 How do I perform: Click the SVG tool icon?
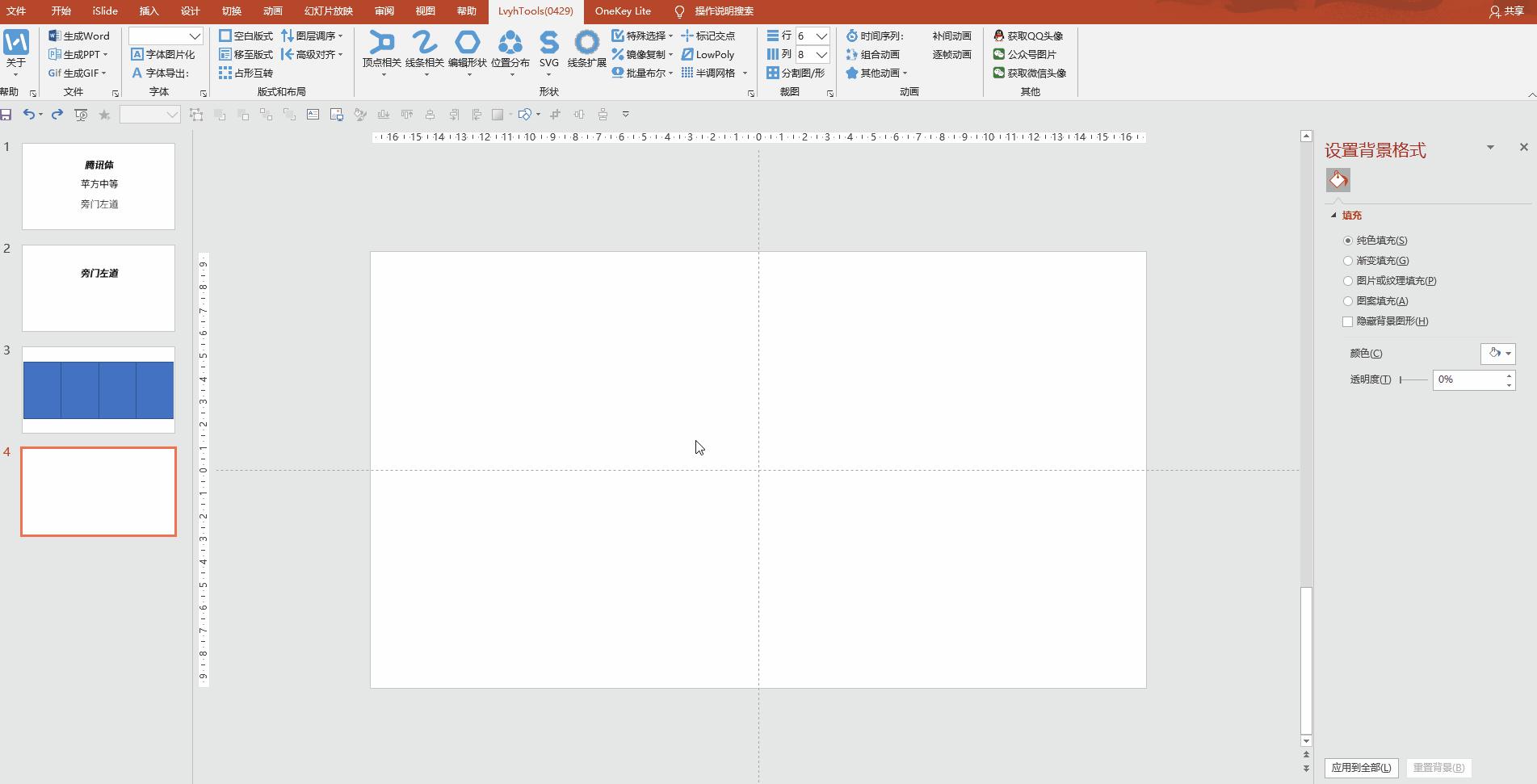coord(549,52)
